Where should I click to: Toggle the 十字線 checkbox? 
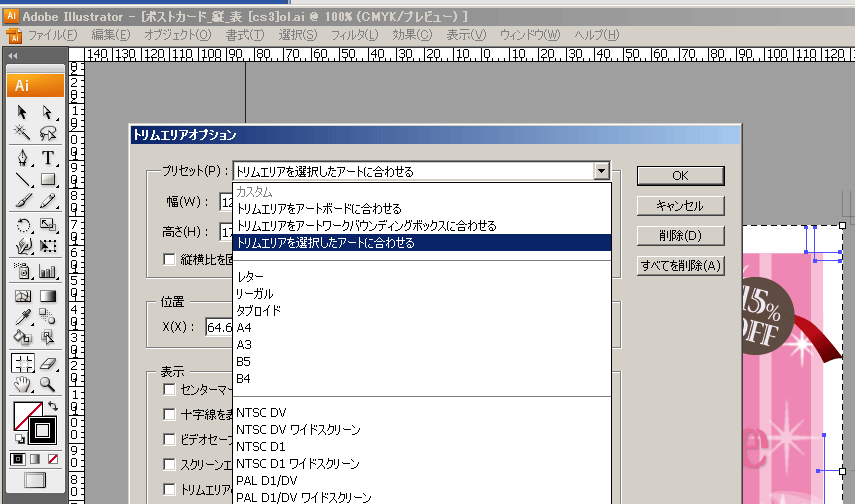pyautogui.click(x=170, y=414)
